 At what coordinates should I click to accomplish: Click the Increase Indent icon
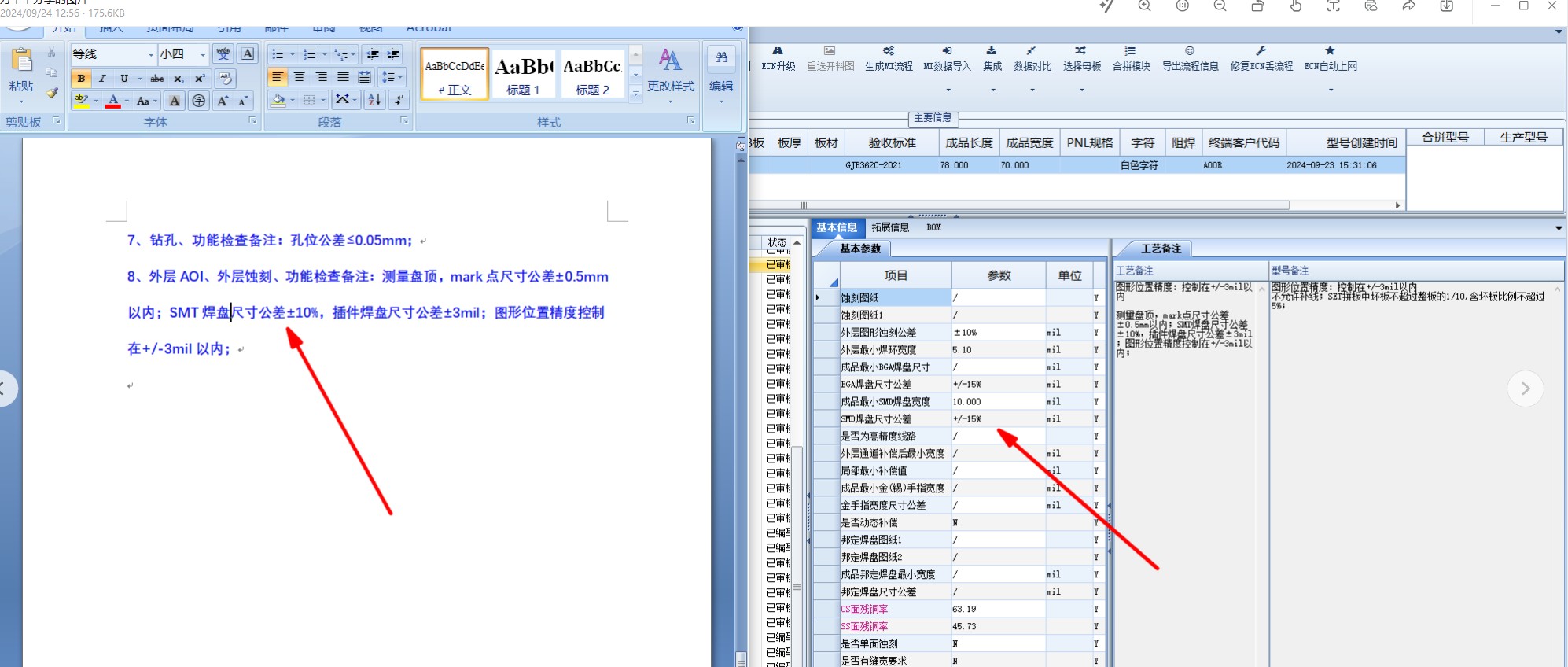(393, 54)
